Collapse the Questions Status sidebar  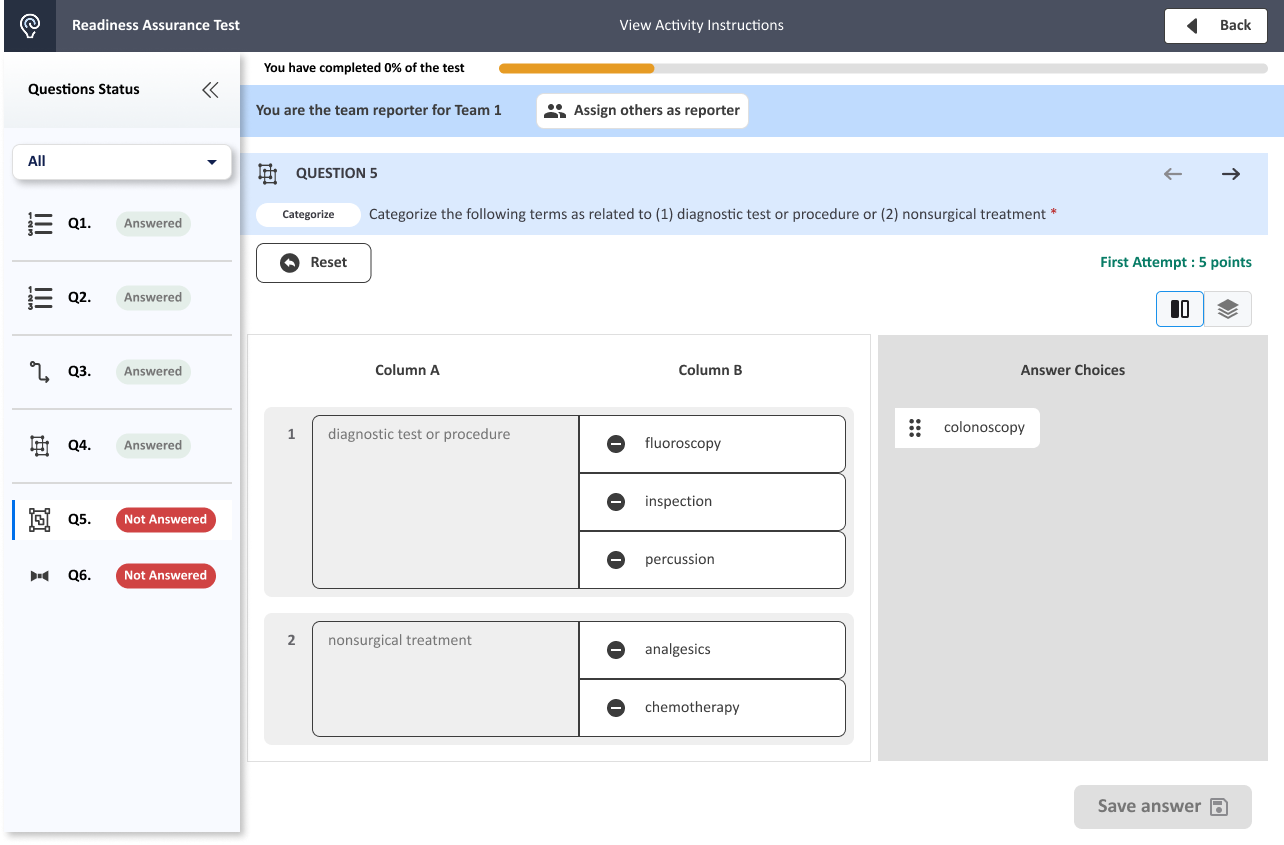[210, 90]
